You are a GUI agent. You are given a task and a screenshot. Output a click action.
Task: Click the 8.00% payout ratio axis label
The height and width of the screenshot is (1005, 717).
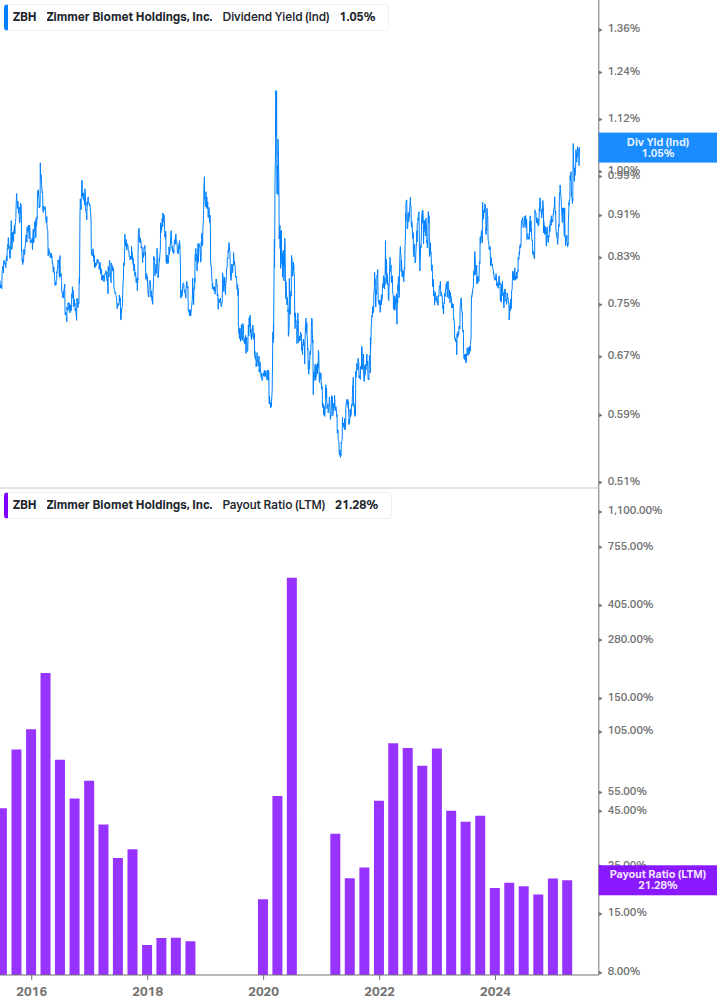(623, 971)
